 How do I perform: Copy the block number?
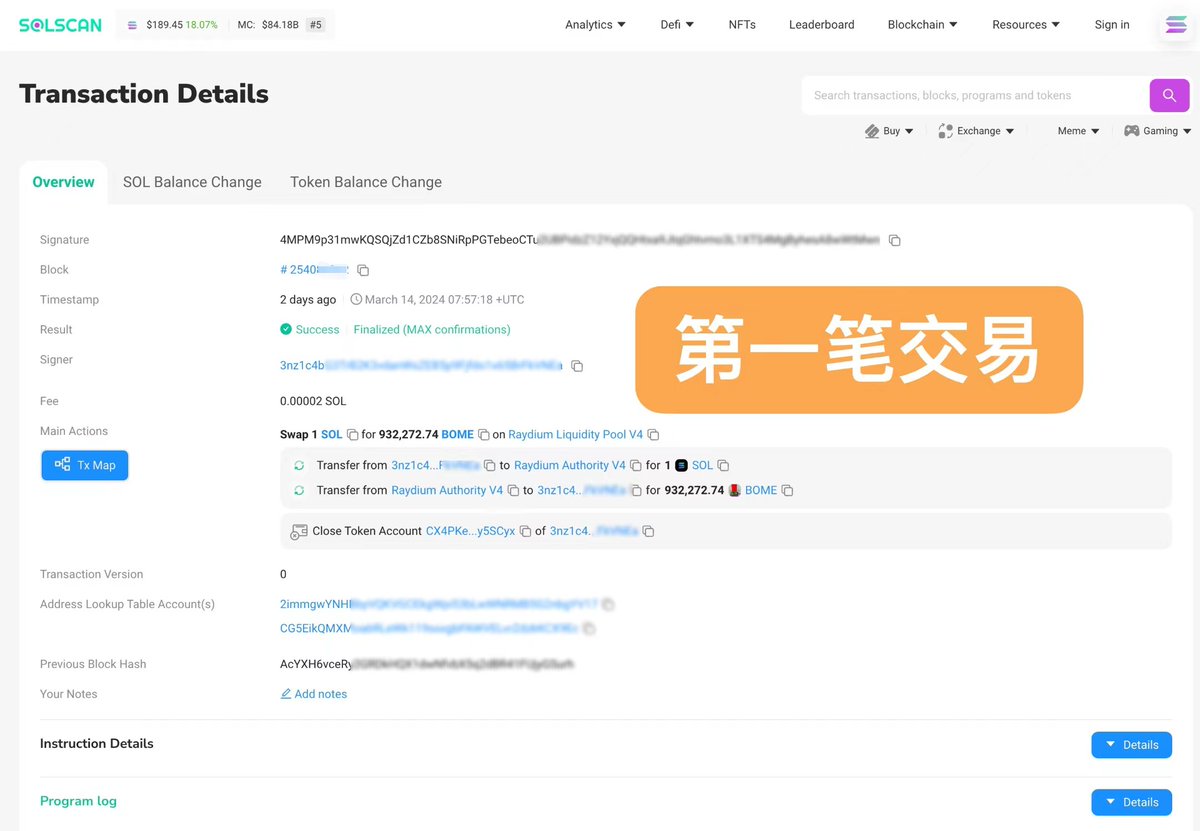363,271
